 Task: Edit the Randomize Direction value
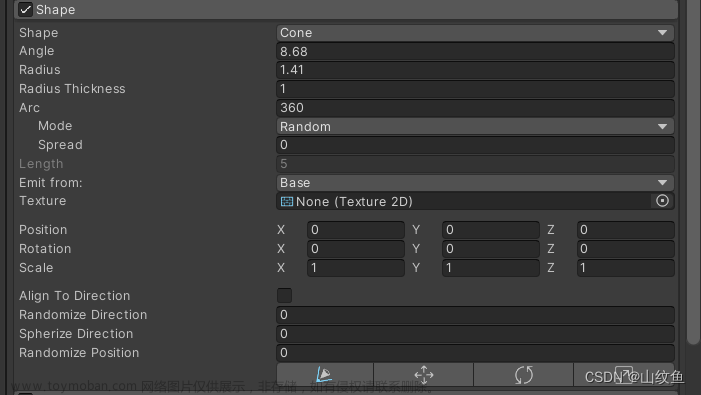pyautogui.click(x=475, y=315)
